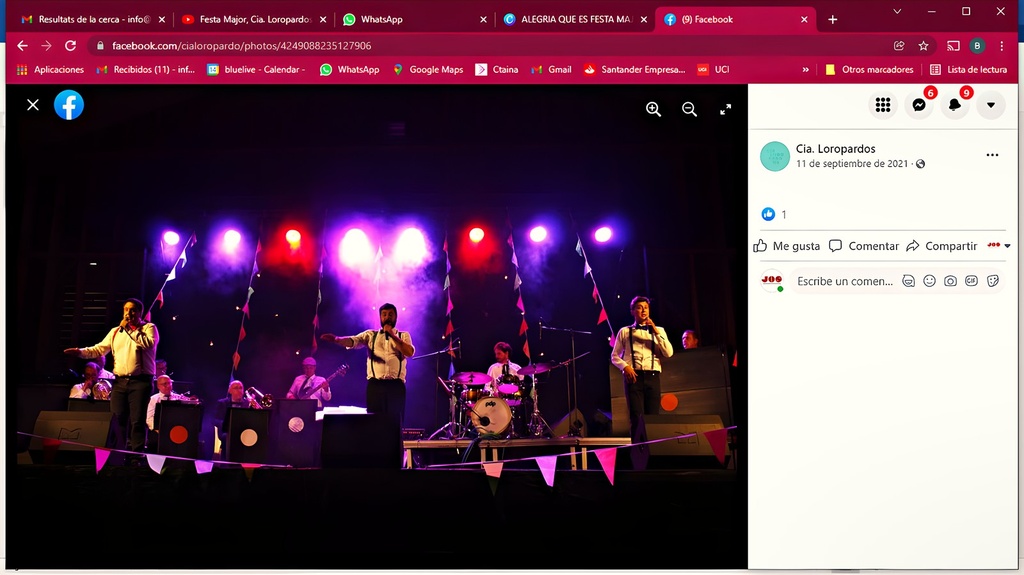Open the Chrome tab search dropdown
Image resolution: width=1024 pixels, height=575 pixels.
pos(897,11)
